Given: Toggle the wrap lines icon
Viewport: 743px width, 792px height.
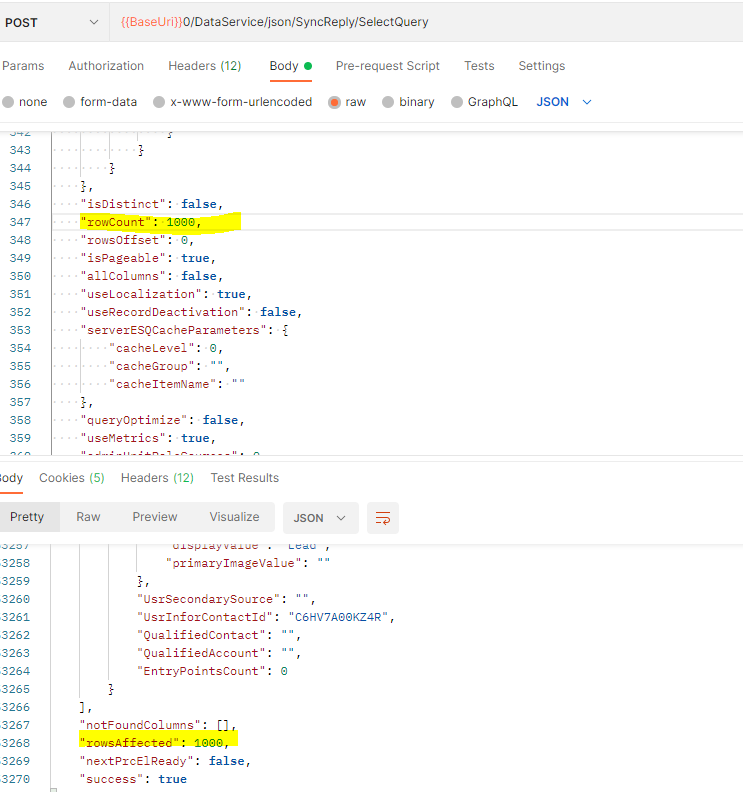Looking at the screenshot, I should tap(383, 518).
